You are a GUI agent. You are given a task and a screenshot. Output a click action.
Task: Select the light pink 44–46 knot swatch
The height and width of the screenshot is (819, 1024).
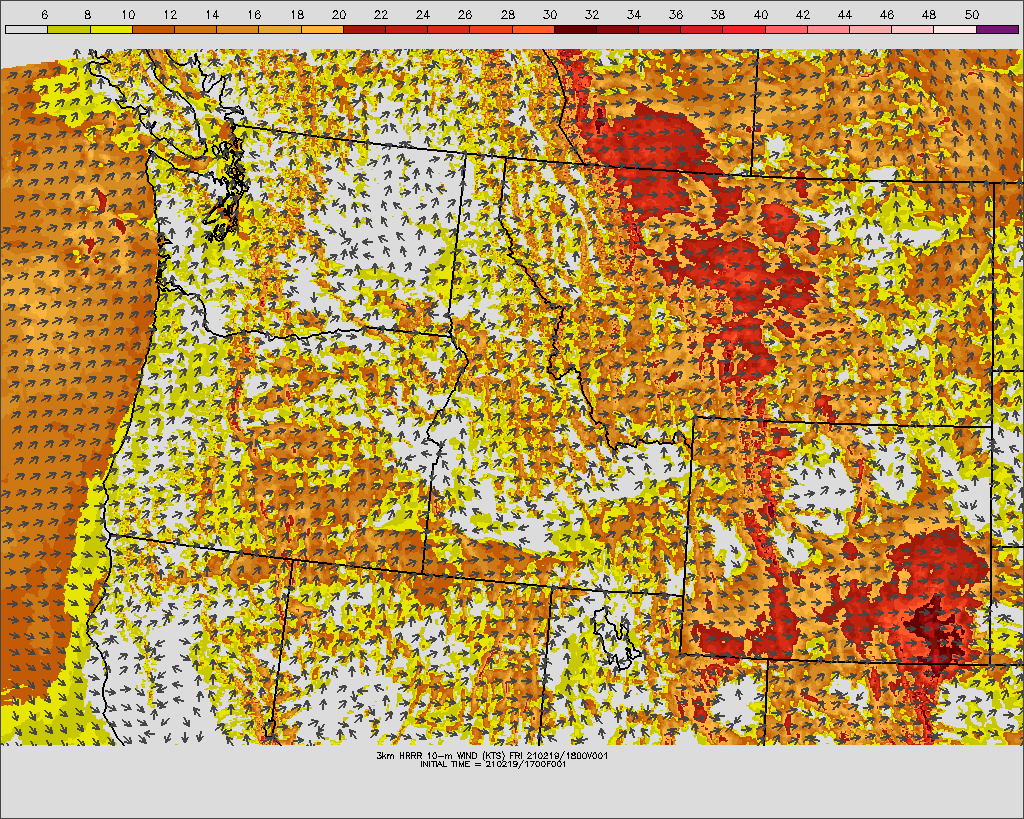(x=871, y=29)
